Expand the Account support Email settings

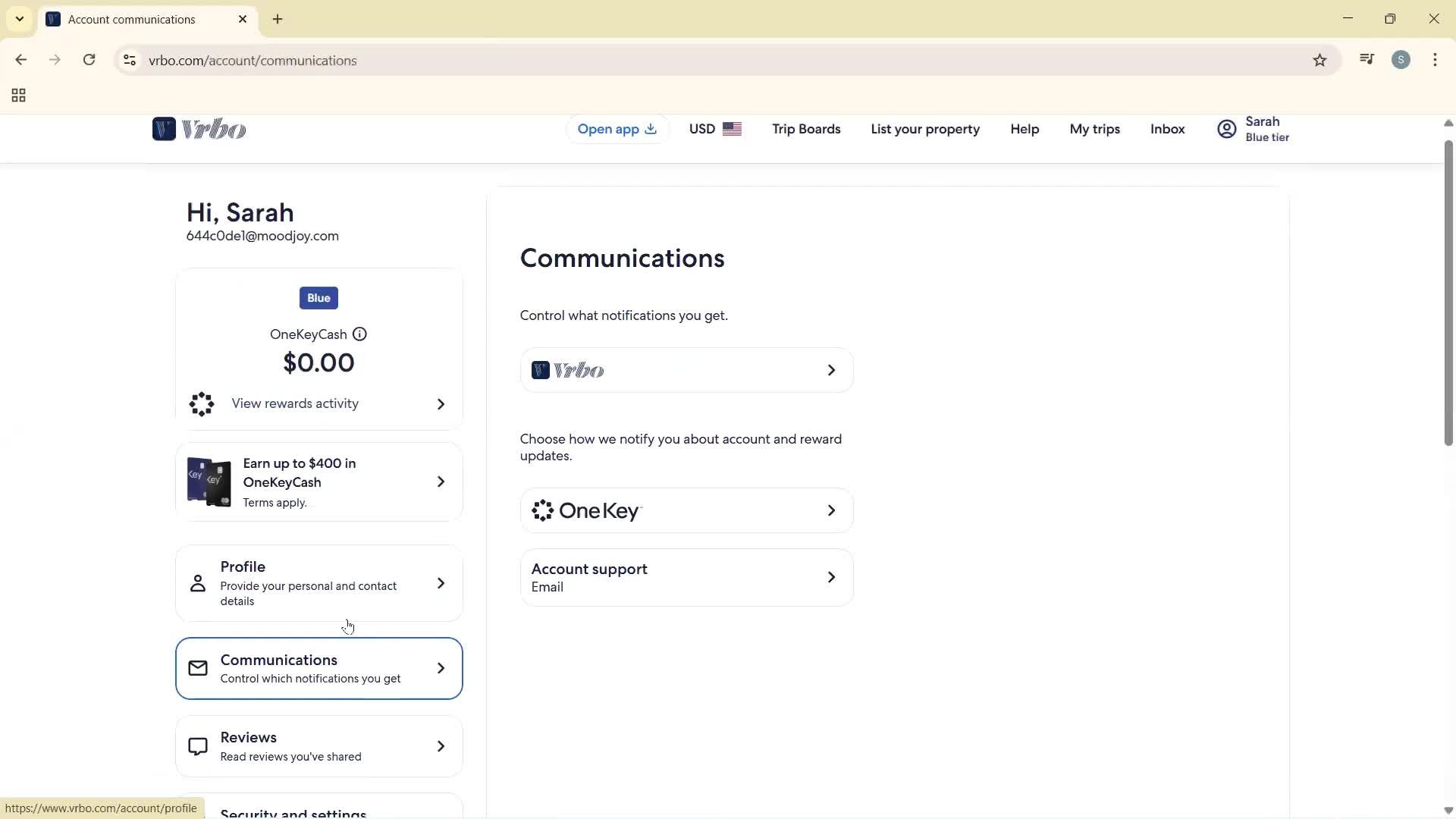tap(686, 577)
